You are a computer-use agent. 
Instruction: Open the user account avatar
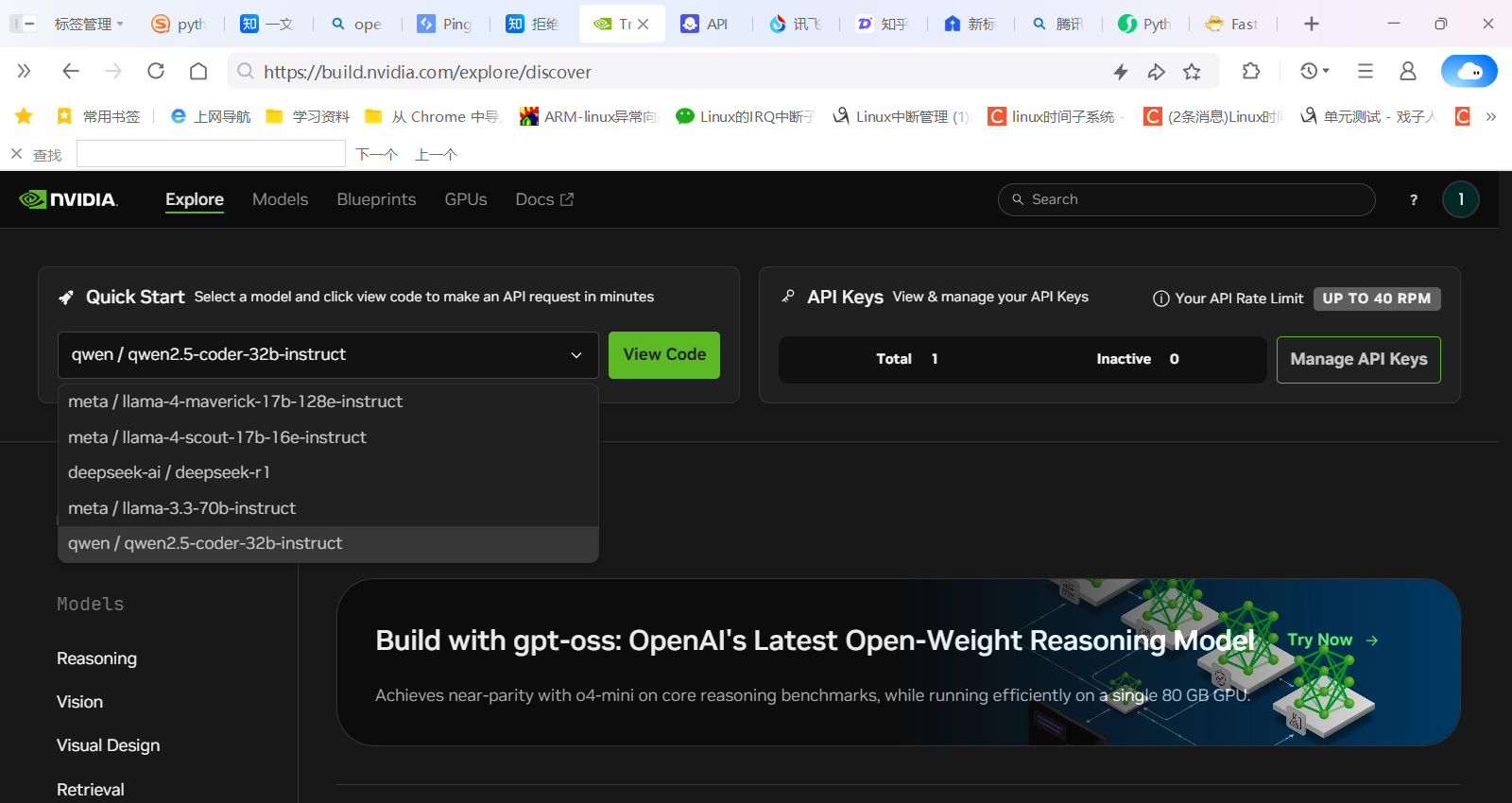(x=1461, y=199)
